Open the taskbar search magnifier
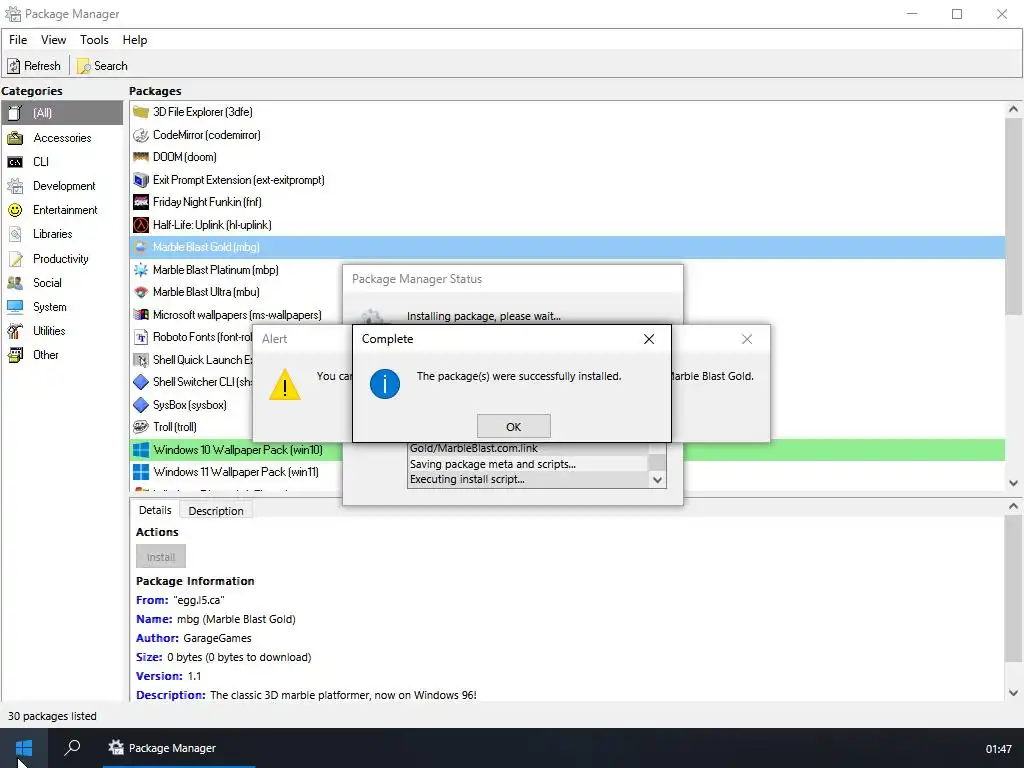Viewport: 1024px width, 768px height. [x=72, y=747]
